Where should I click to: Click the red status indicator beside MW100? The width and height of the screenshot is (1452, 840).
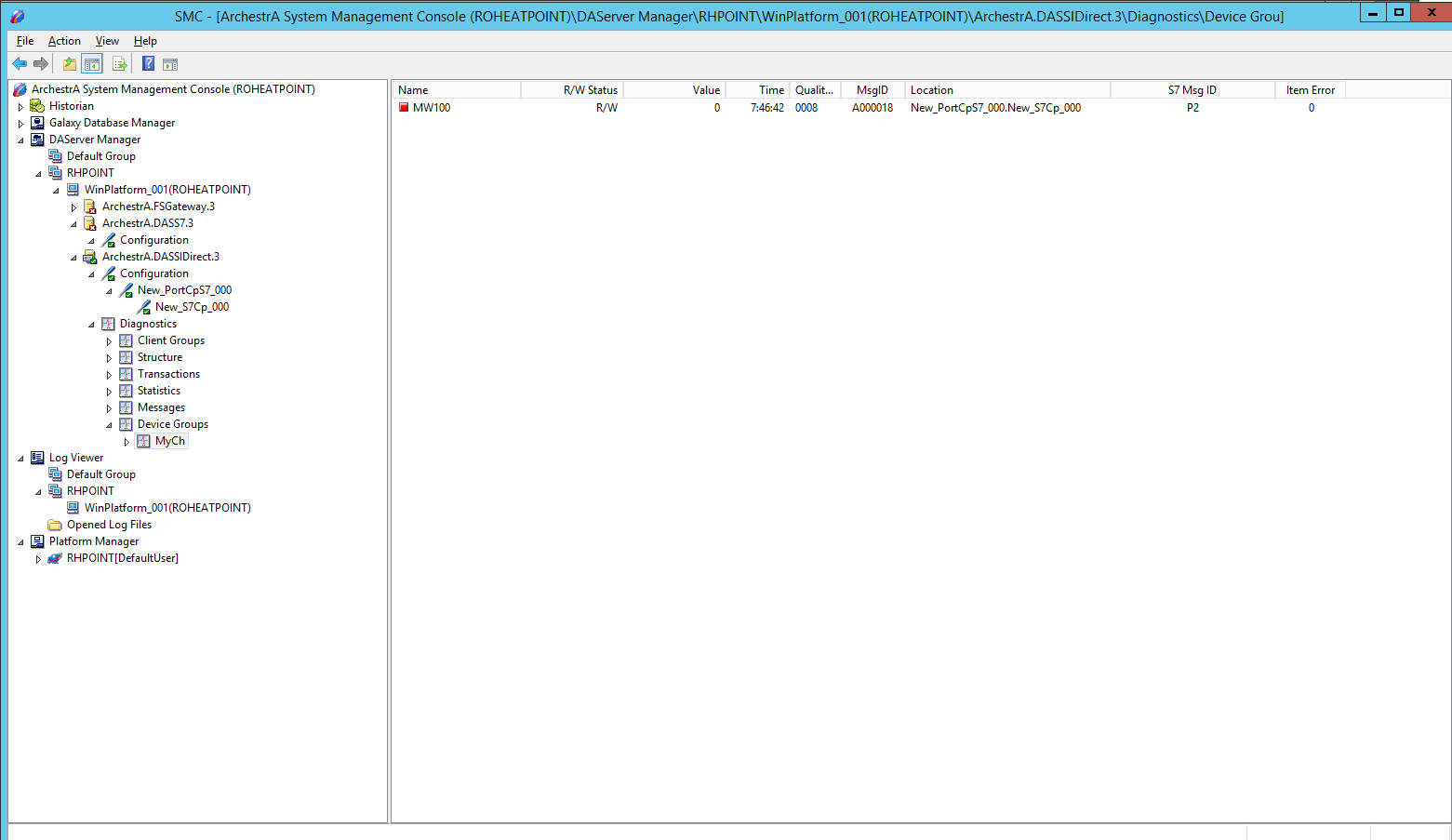pos(404,108)
